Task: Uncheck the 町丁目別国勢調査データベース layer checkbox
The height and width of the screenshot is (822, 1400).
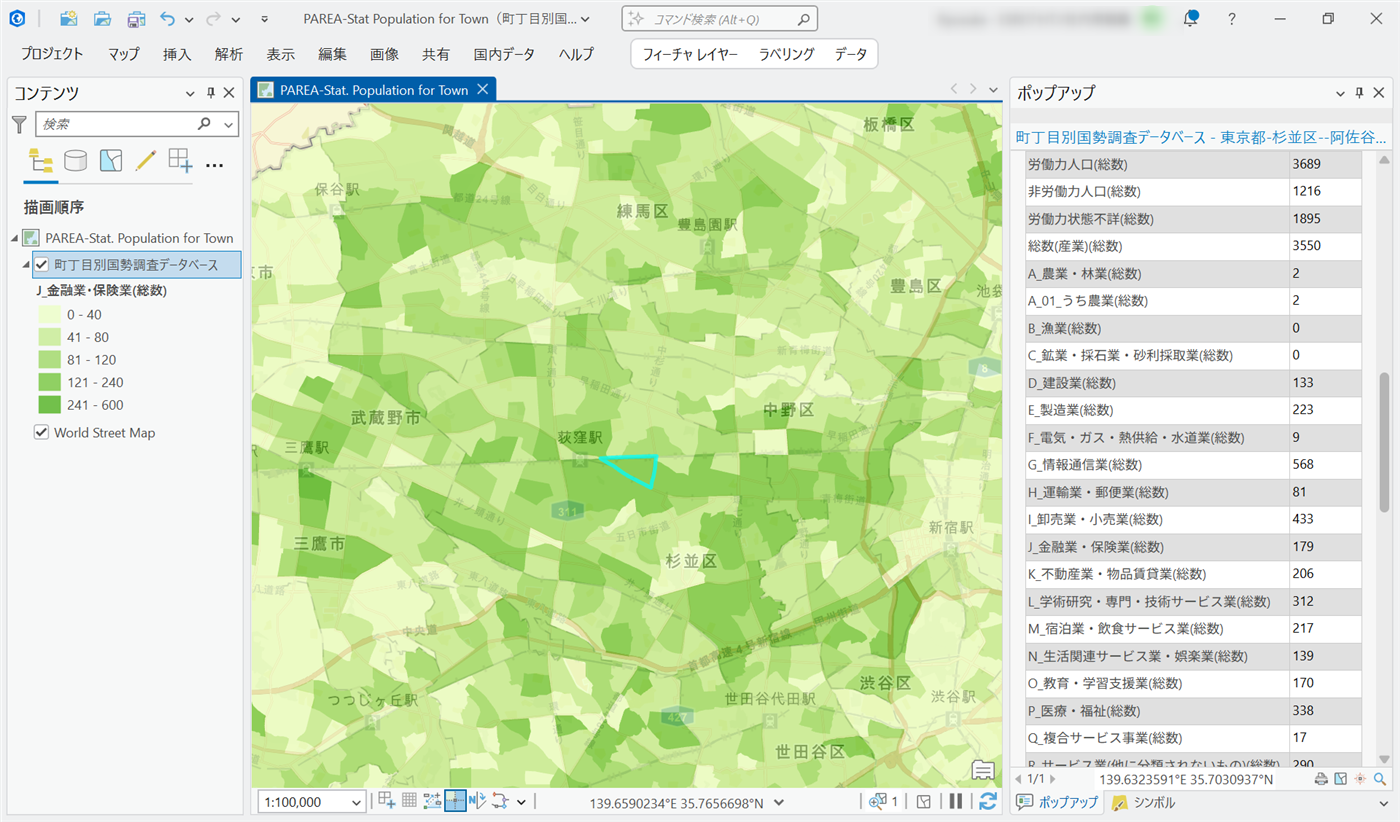Action: pos(42,264)
